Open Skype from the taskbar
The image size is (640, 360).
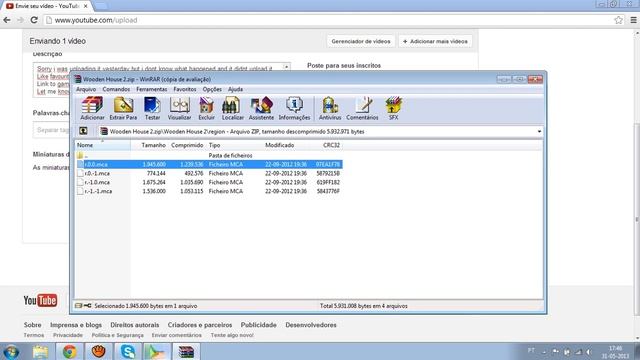(x=128, y=351)
